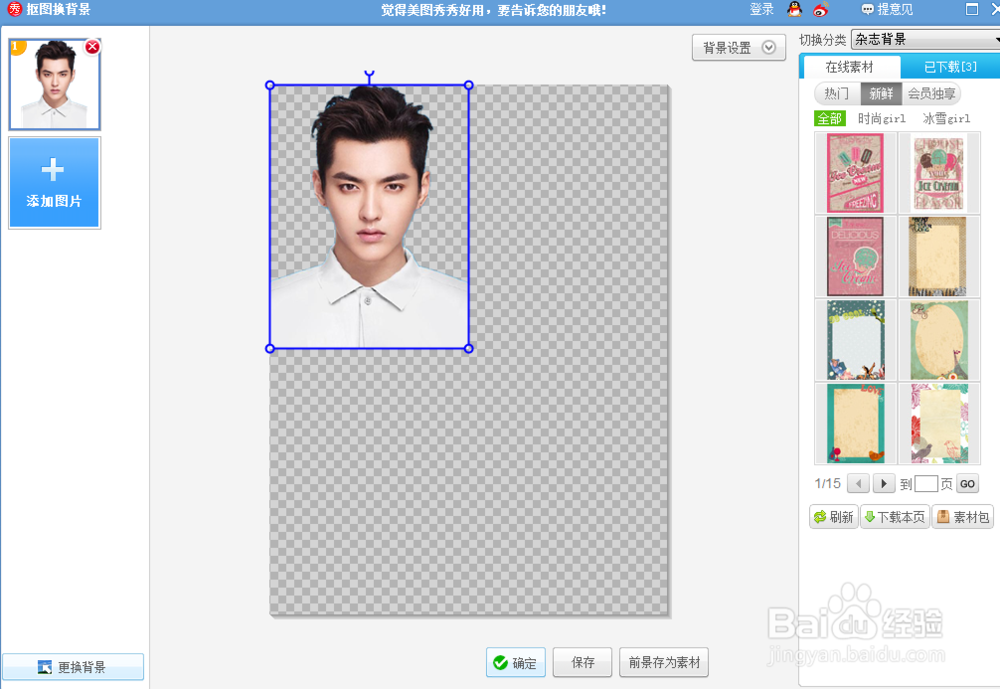
Task: Pick the floral bird frame background
Action: pyautogui.click(x=939, y=423)
